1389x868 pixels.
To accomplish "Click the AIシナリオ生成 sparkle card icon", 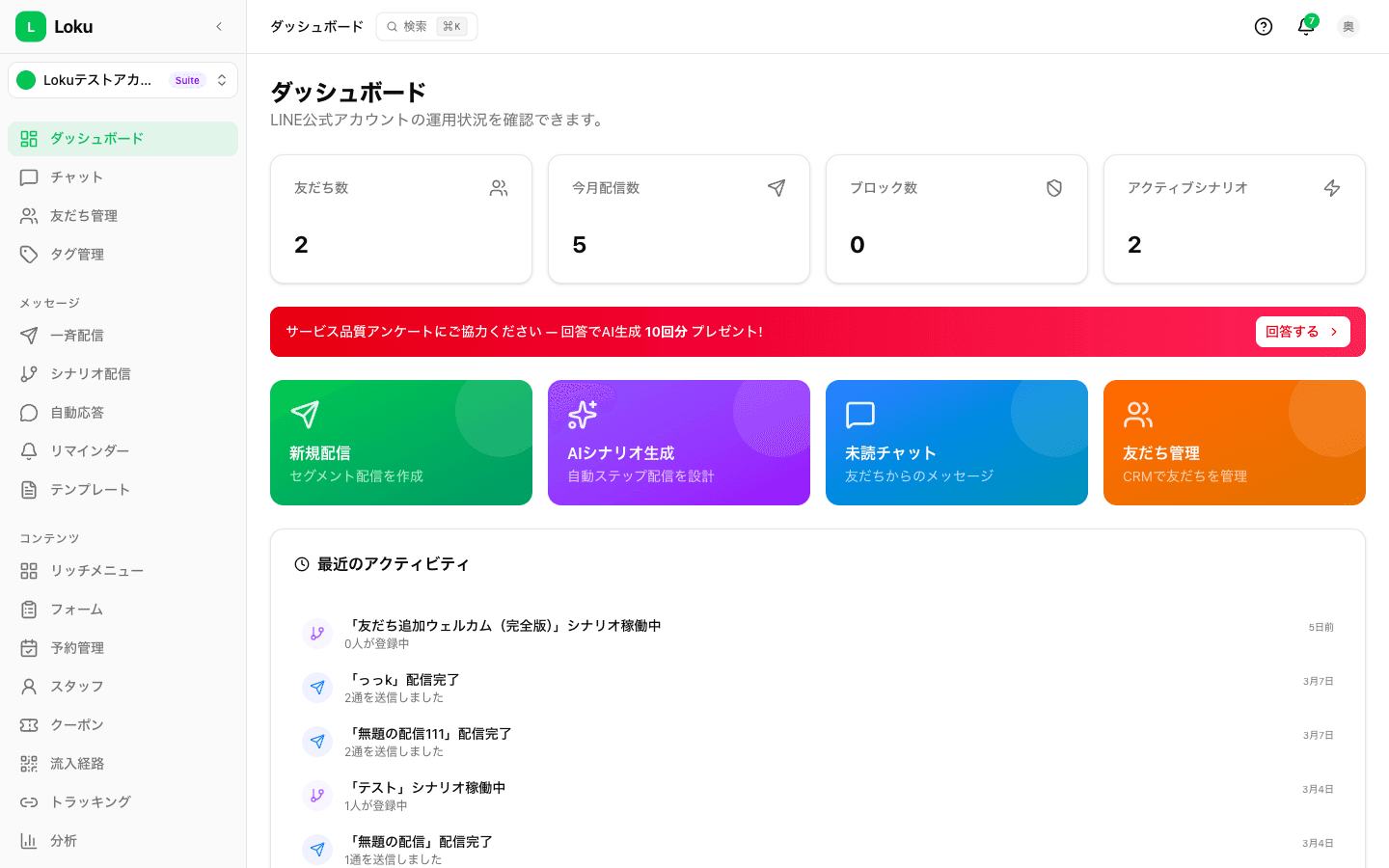I will 583,414.
